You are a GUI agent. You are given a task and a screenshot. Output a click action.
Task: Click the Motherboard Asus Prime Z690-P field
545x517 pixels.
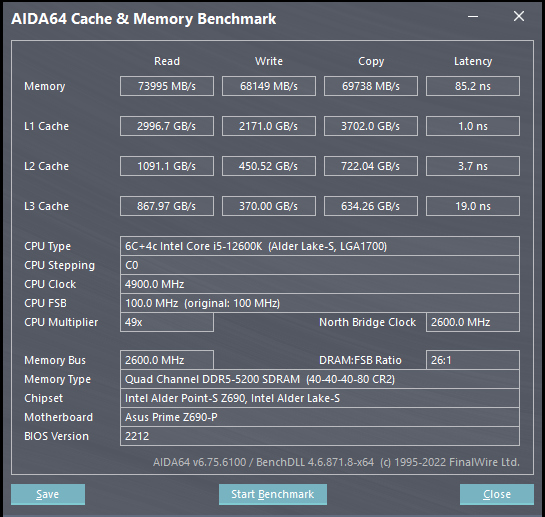pos(320,417)
